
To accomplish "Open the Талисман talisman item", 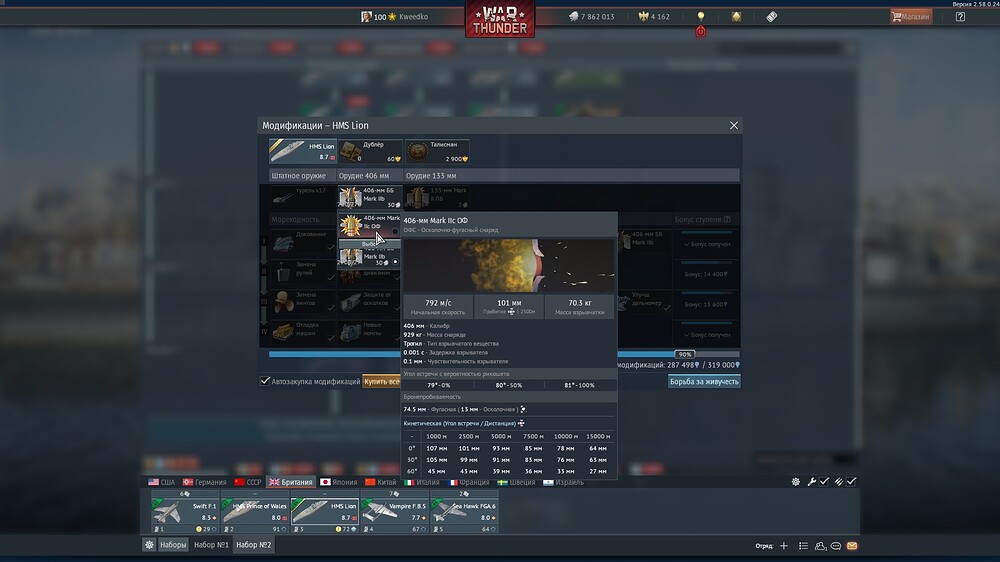I will click(437, 151).
